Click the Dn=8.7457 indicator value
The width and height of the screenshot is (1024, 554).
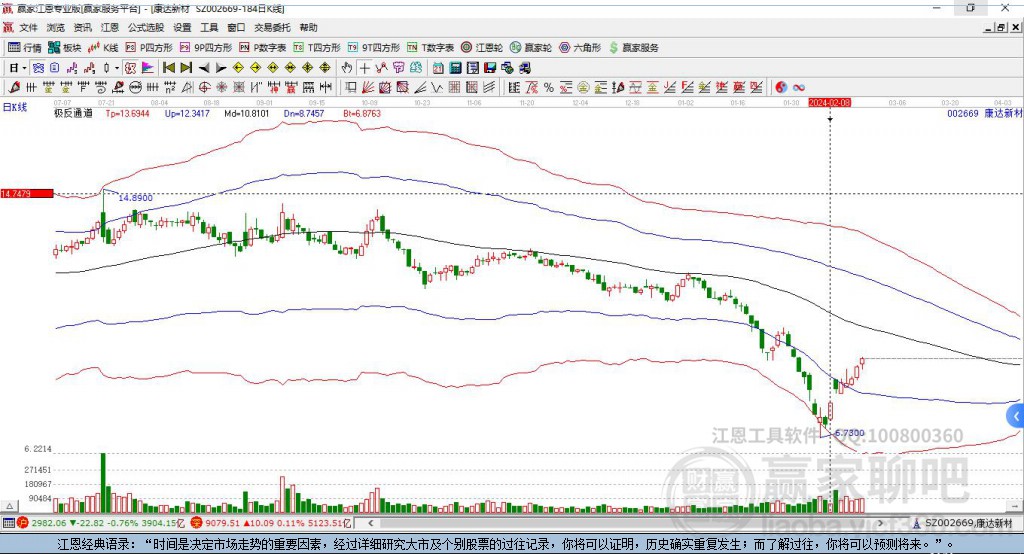tap(304, 114)
